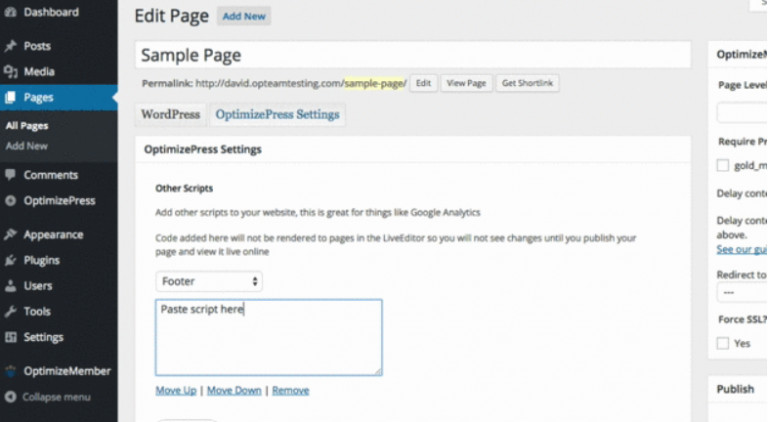Click the Move Up link

176,390
